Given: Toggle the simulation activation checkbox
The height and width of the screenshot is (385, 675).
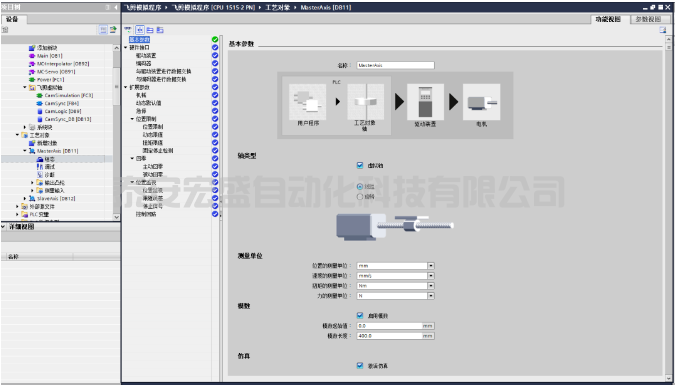Looking at the screenshot, I should (x=360, y=366).
